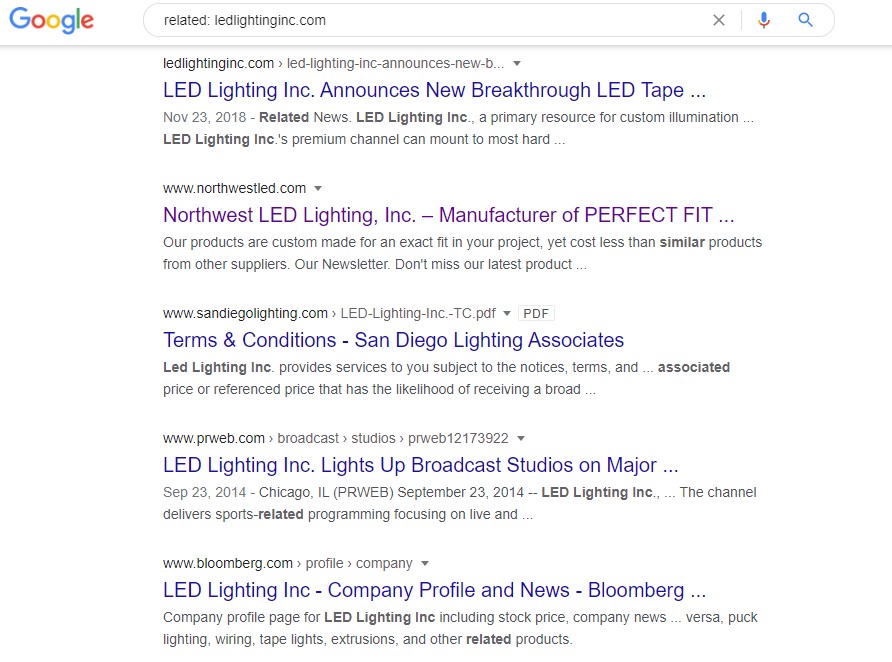Screen dimensions: 892x662
Task: Click the www.bloomberg.com breadcrumb URL
Action: (228, 563)
